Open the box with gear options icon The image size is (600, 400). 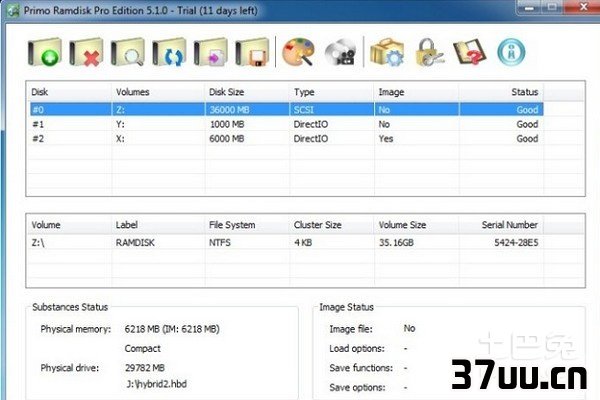pos(387,52)
